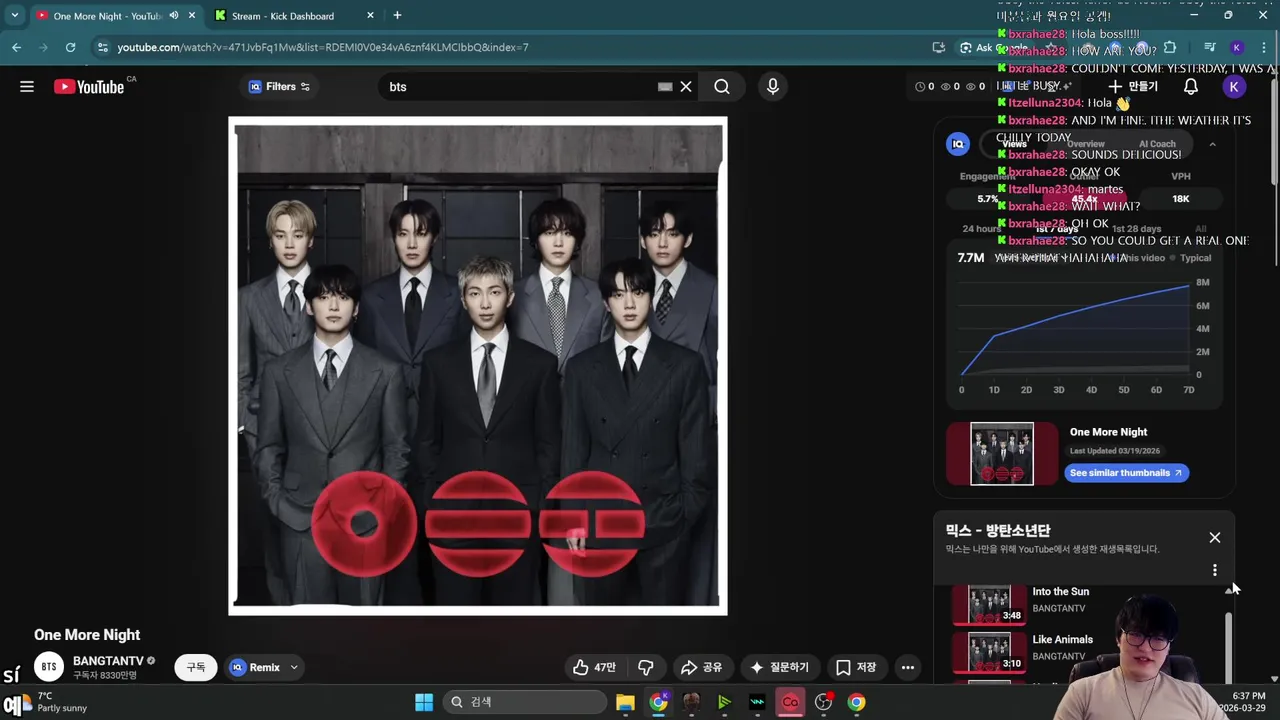This screenshot has height=720, width=1280.
Task: Mute the YouTube tab via speaker icon
Action: pos(174,16)
